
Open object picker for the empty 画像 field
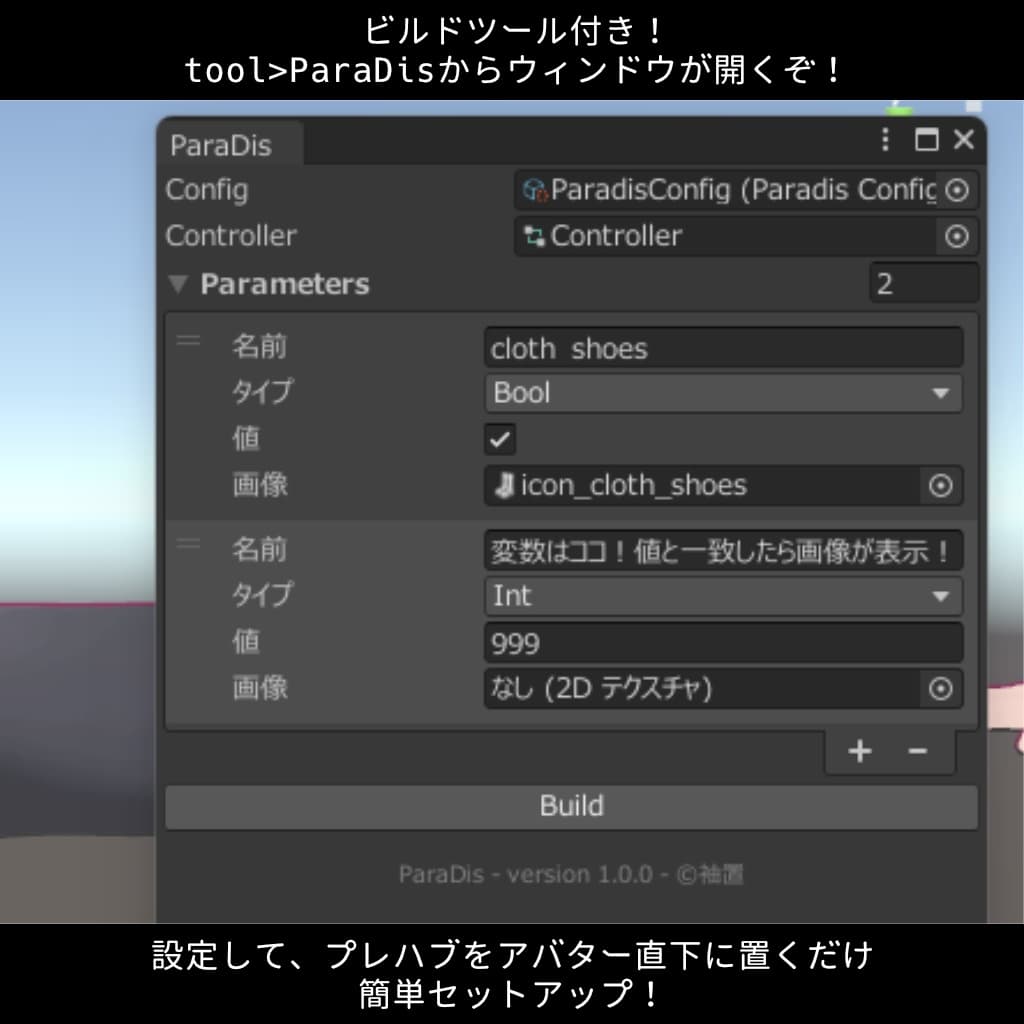pos(939,688)
